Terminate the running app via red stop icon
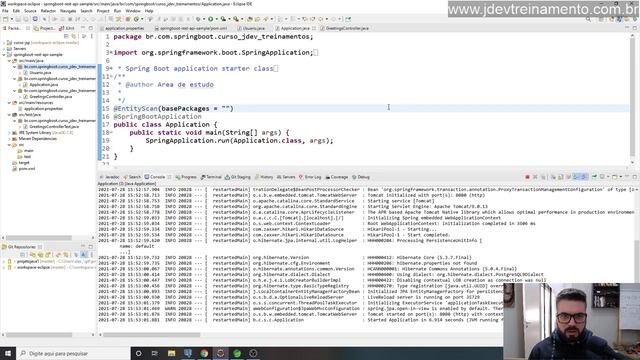640x360 pixels. point(527,177)
